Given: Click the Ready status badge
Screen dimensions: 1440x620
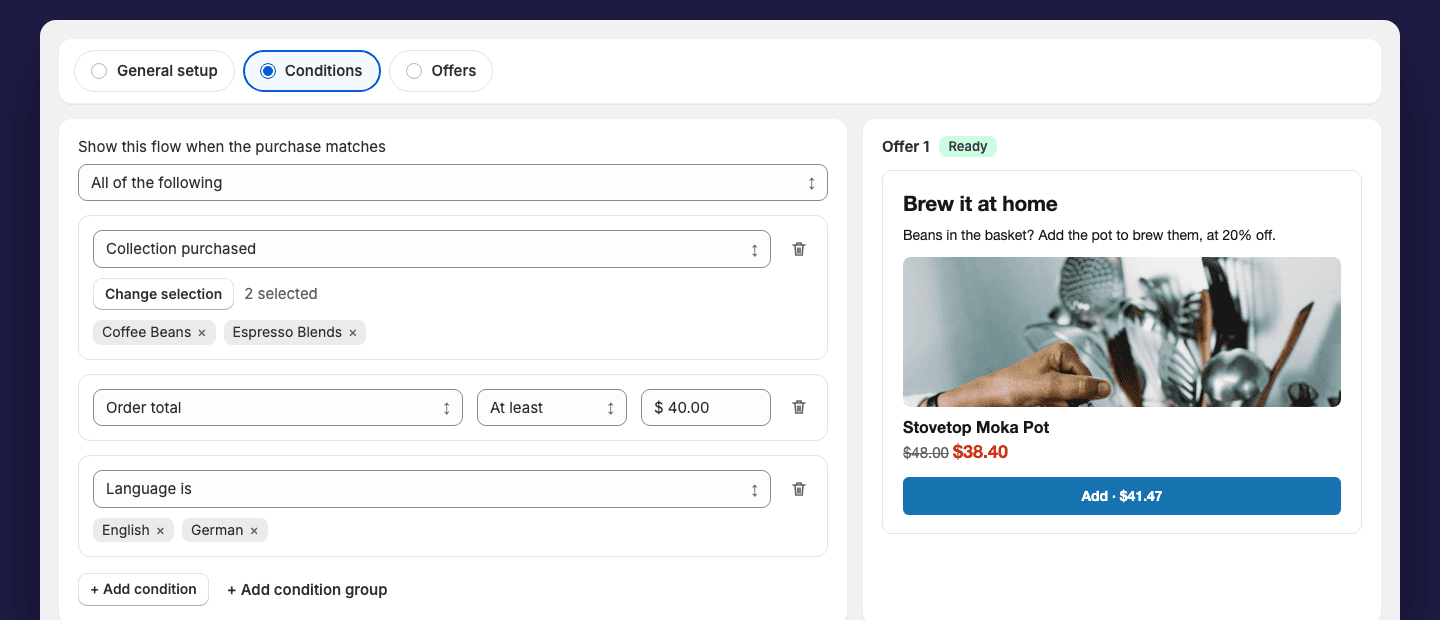Looking at the screenshot, I should click(968, 147).
